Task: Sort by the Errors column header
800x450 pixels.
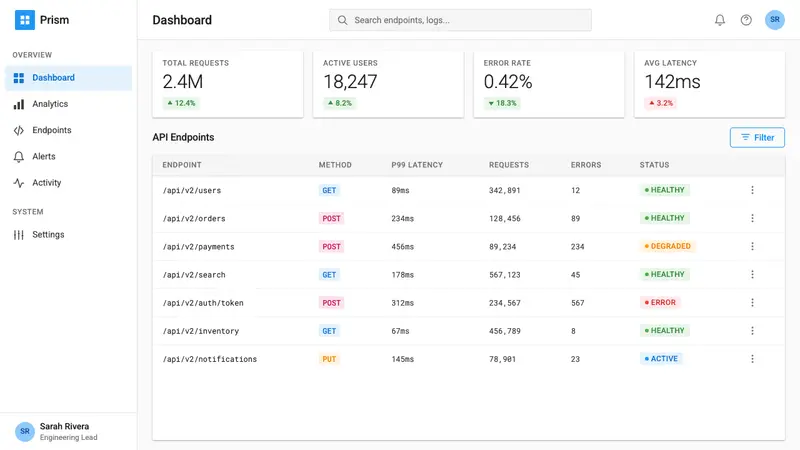Action: tap(586, 165)
